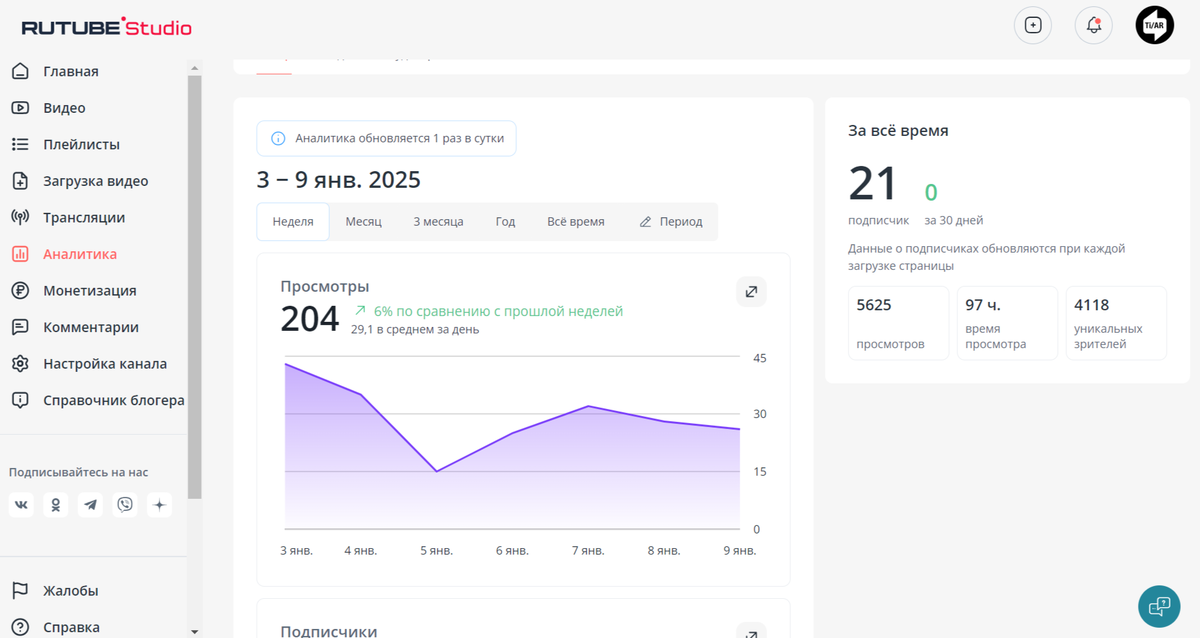
Task: Expand the Просмотры chart fullscreen
Action: (x=751, y=292)
